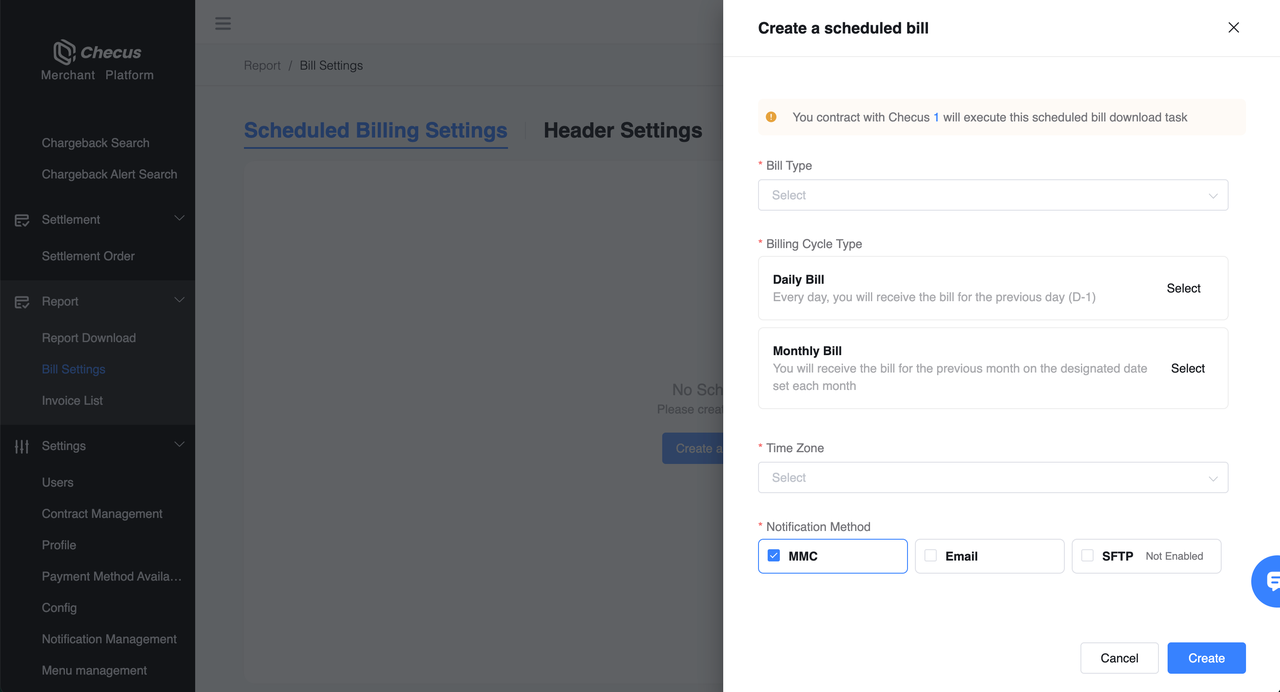Image resolution: width=1280 pixels, height=692 pixels.
Task: Open the blue chat support bubble
Action: tap(1270, 581)
